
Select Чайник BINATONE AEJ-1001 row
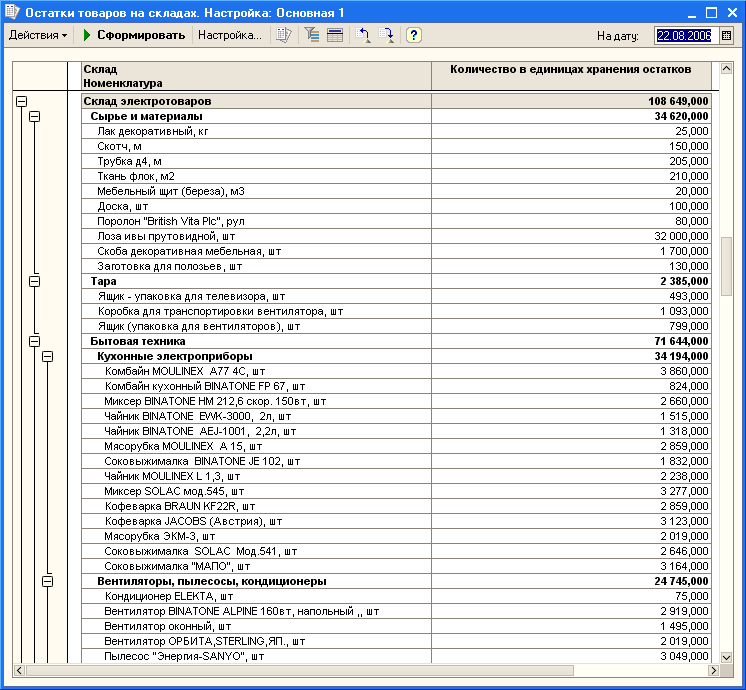[x=397, y=431]
